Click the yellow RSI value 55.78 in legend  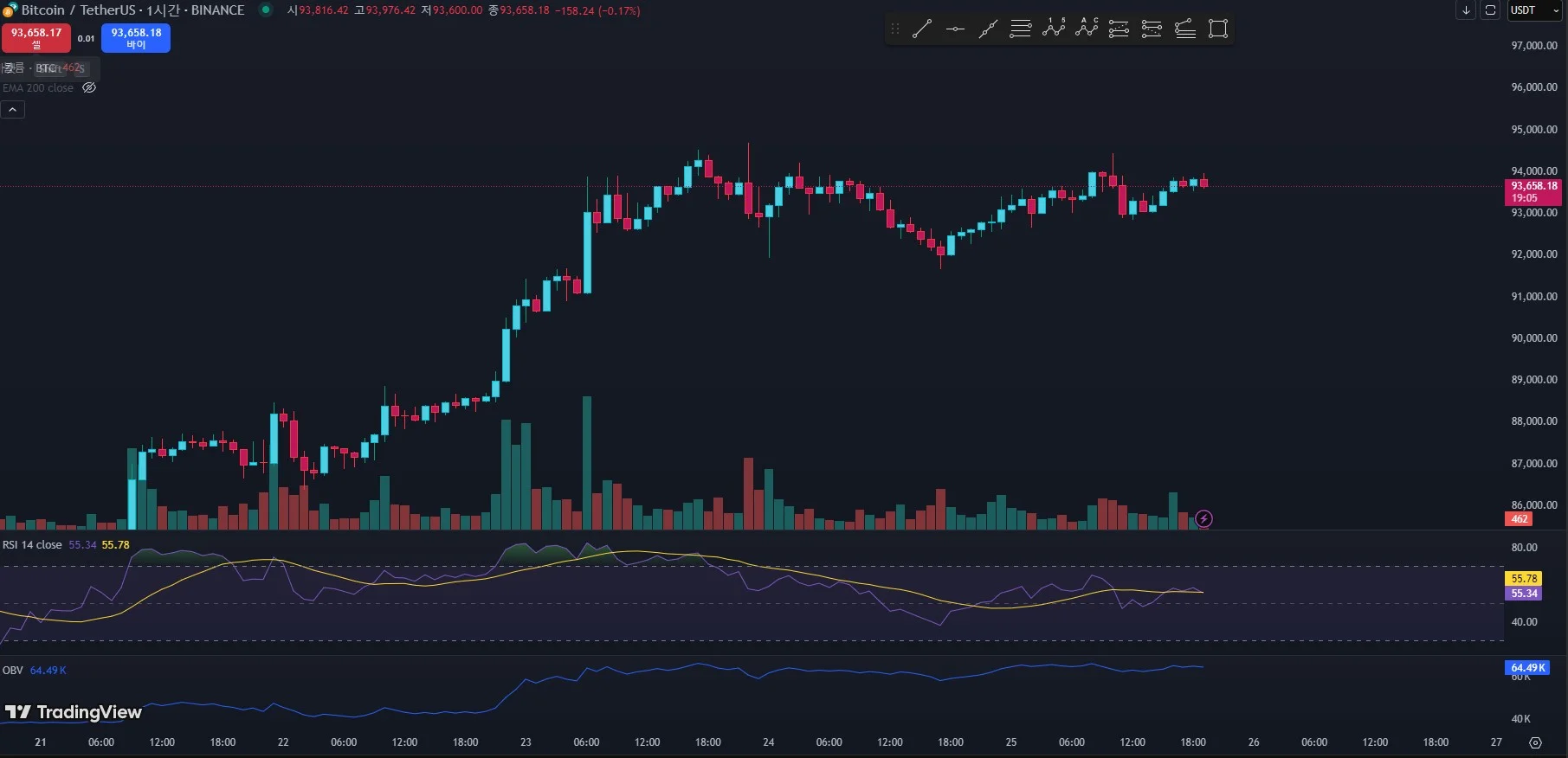click(x=116, y=545)
